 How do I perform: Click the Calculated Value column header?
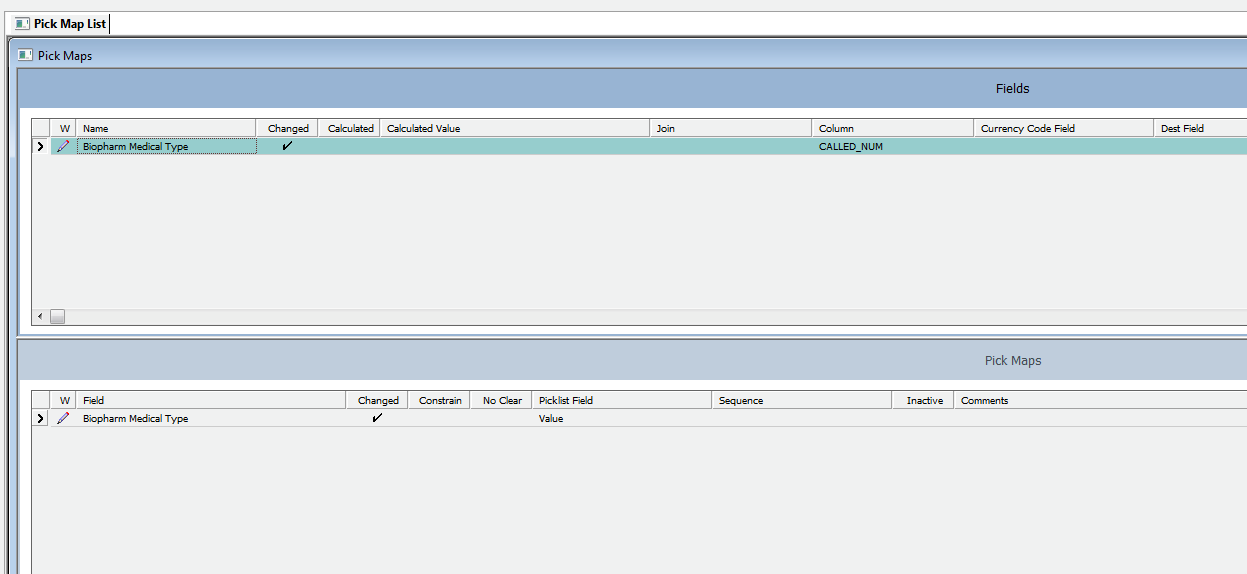(x=515, y=128)
